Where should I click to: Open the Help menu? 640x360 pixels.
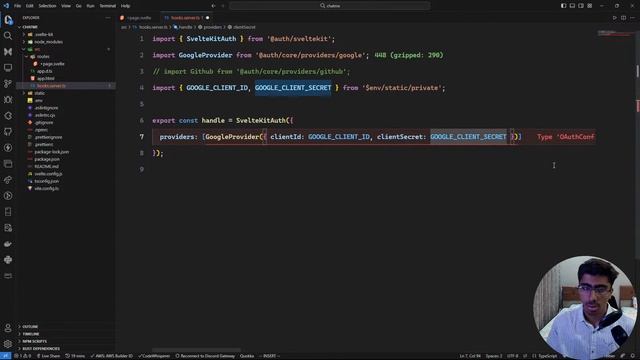(125, 6)
